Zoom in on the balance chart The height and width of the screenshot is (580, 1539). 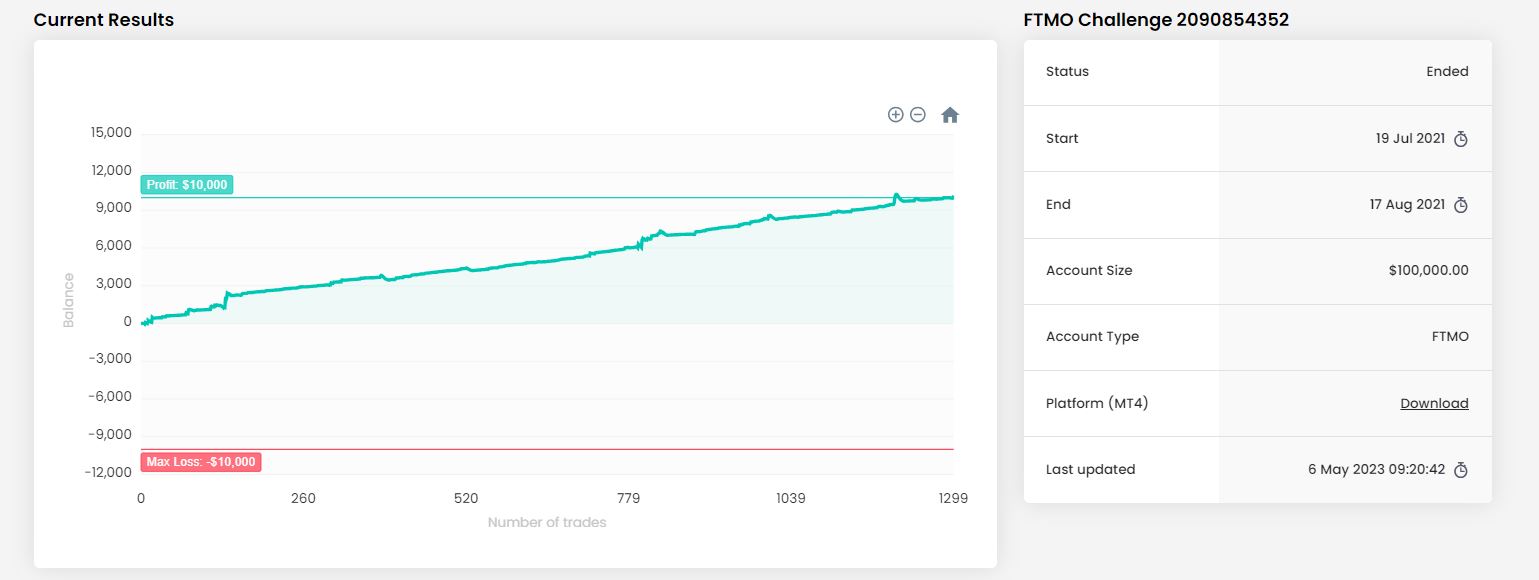[x=895, y=115]
